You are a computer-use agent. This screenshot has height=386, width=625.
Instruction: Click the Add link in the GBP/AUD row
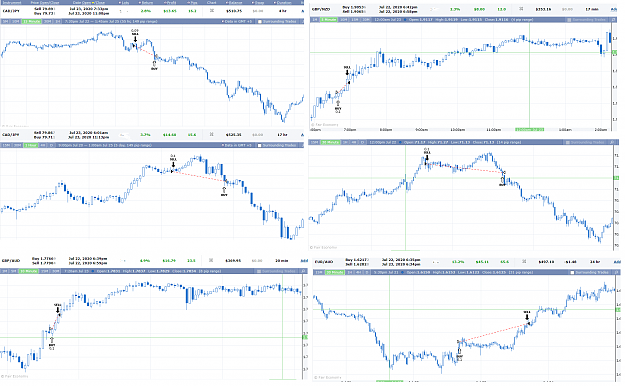coord(304,261)
